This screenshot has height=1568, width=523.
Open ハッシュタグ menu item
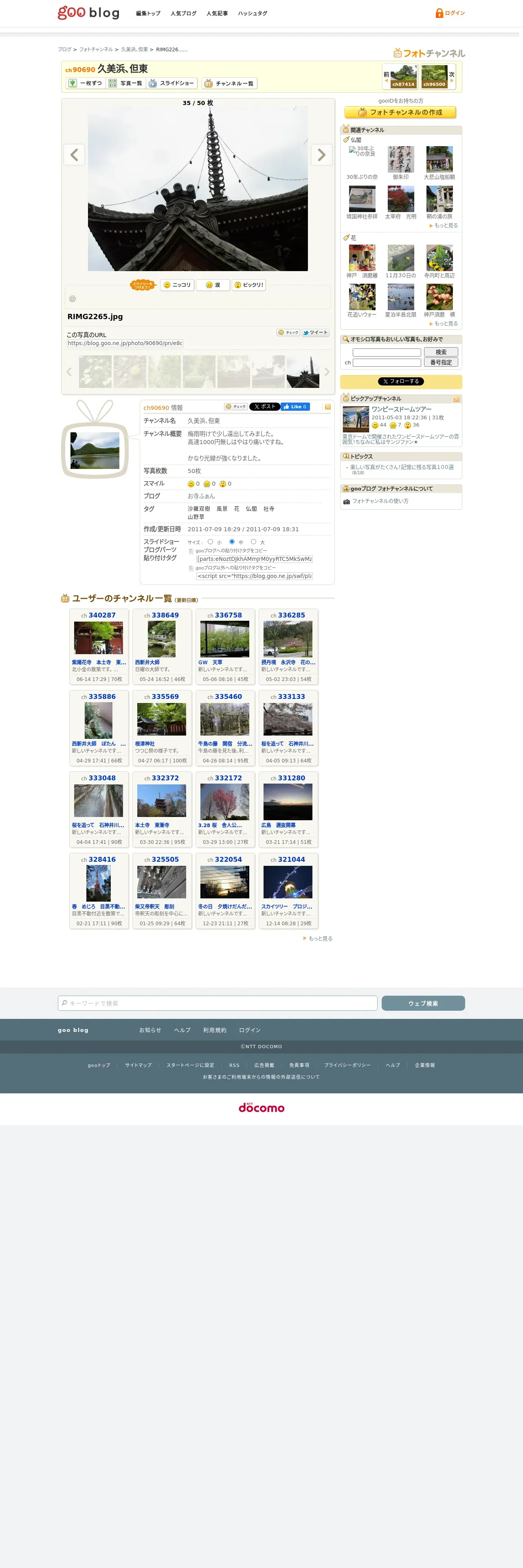[x=252, y=13]
